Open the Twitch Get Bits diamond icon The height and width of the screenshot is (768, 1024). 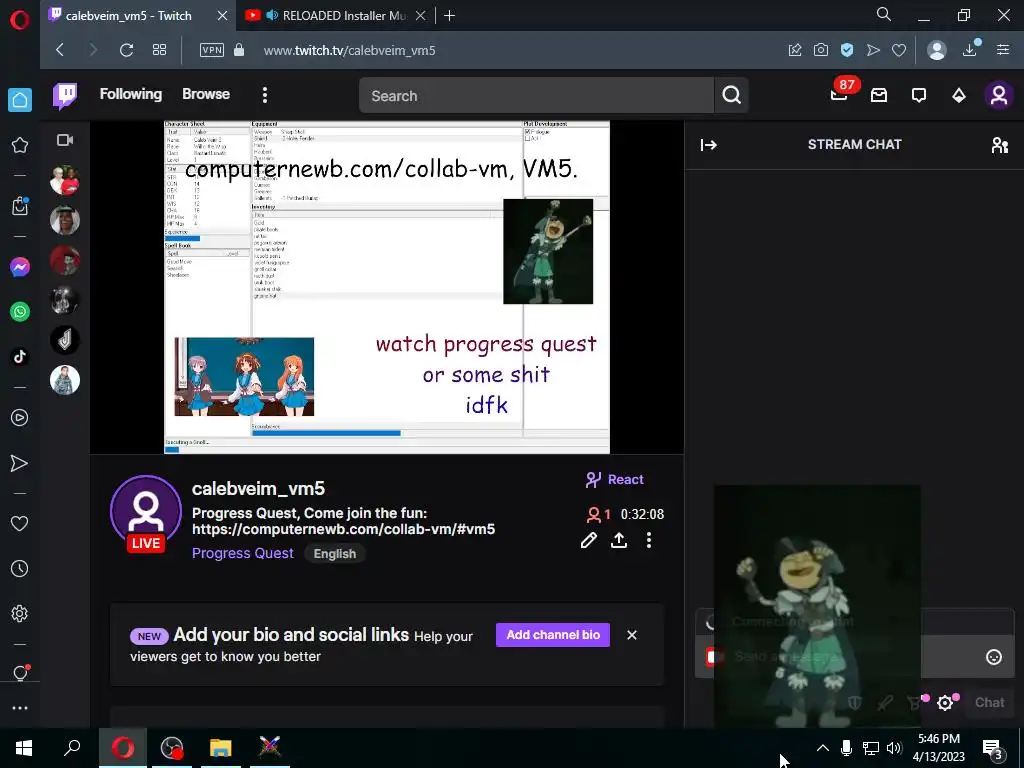tap(959, 95)
